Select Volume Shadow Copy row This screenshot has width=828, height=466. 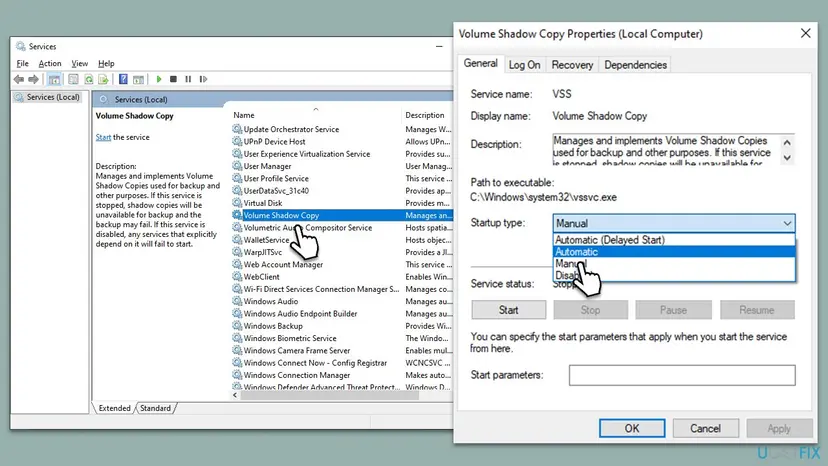[342, 216]
